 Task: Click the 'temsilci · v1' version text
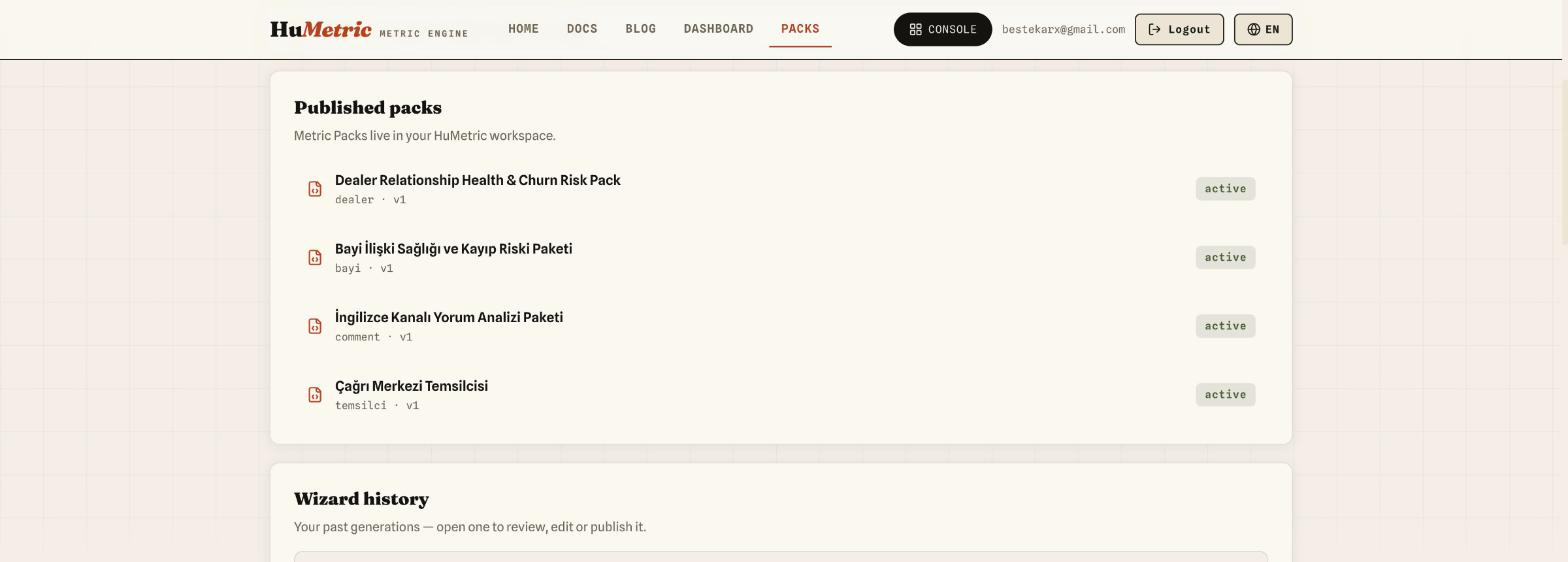coord(377,406)
